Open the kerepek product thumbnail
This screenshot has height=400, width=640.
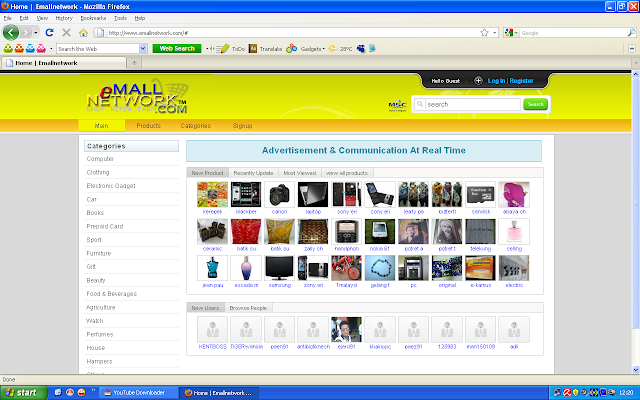212,195
